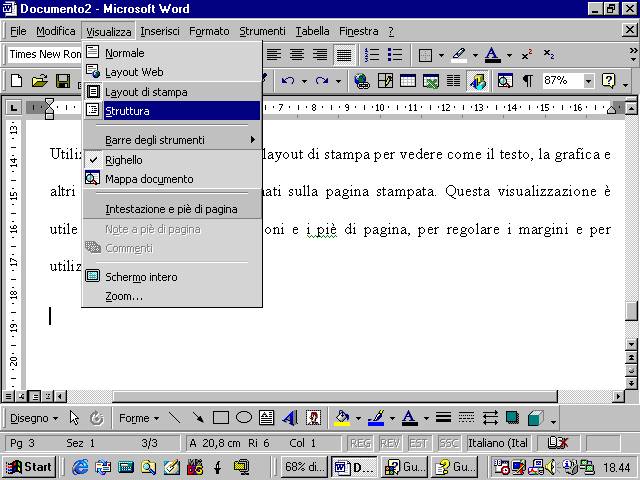
Task: Apply bulleted list
Action: [395, 55]
